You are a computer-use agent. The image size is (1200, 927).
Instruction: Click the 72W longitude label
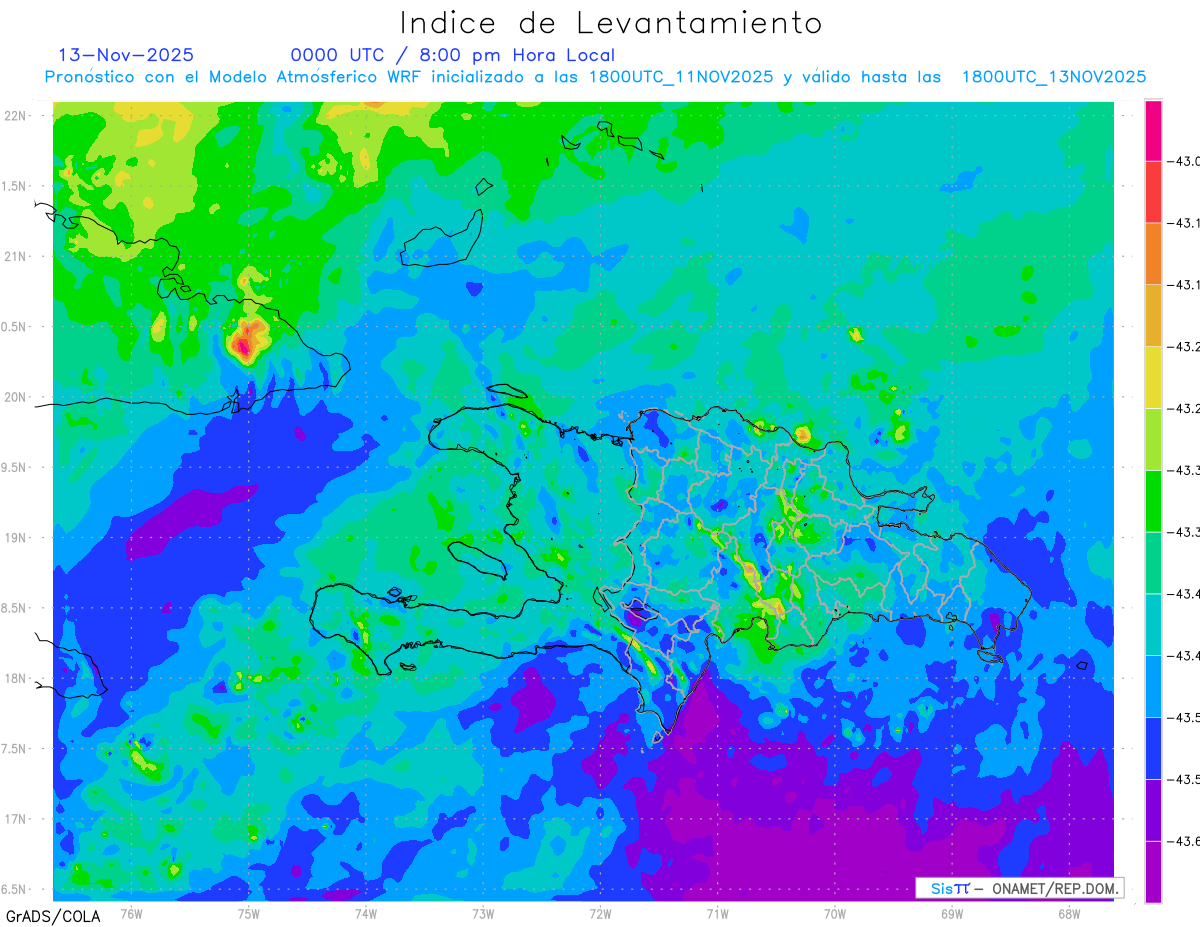point(600,913)
